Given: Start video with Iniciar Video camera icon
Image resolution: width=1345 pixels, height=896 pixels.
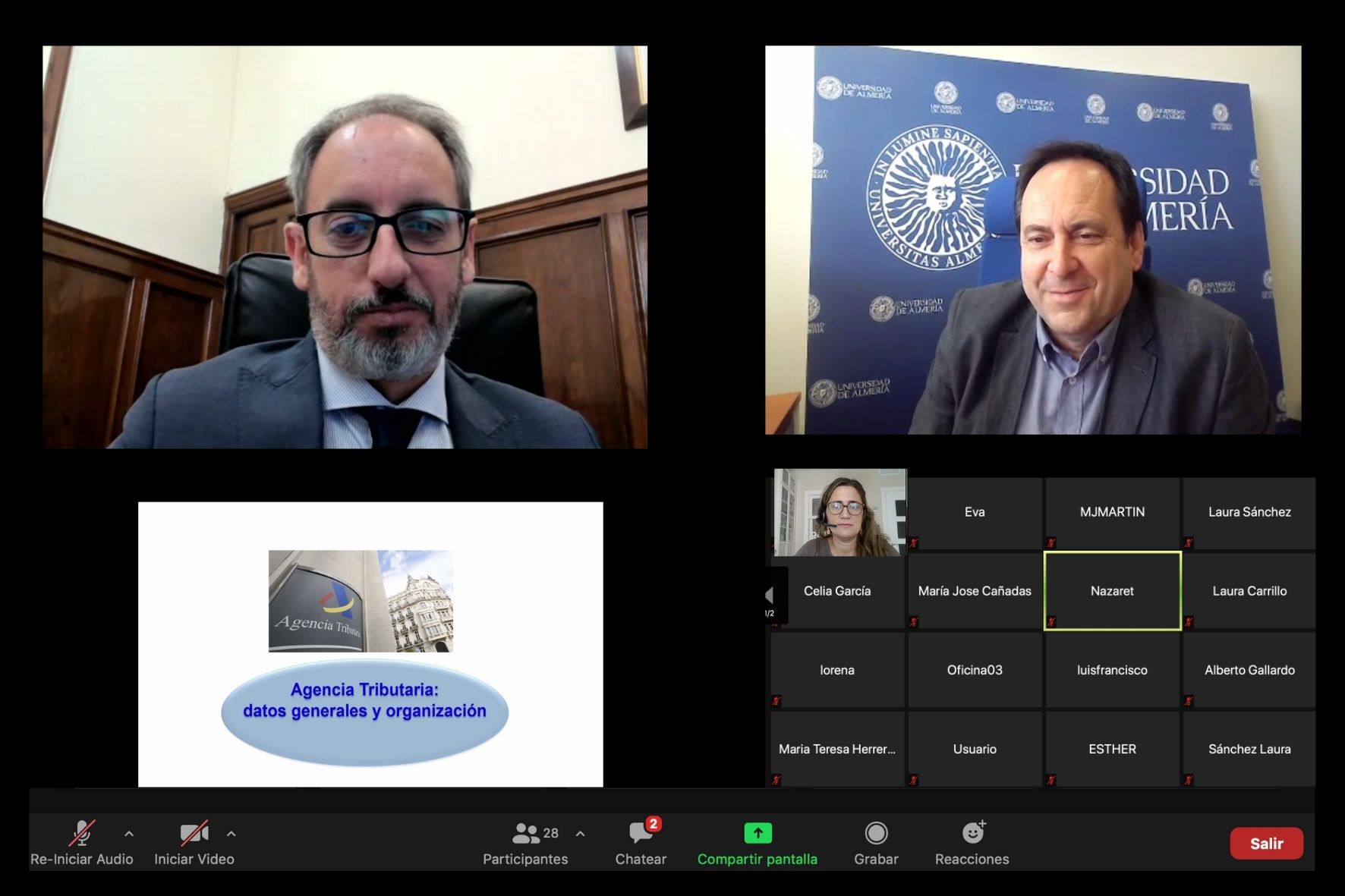Looking at the screenshot, I should click(194, 833).
